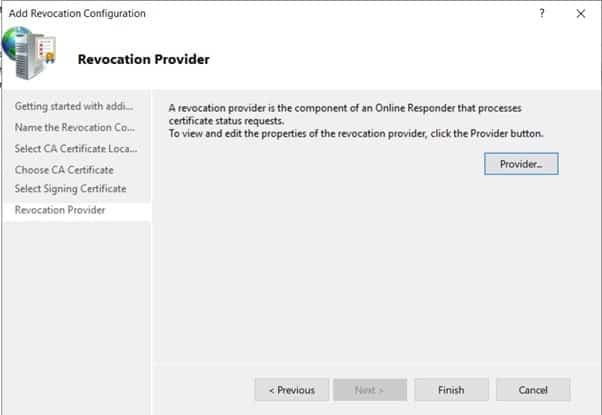Click the bold Revocation Provider heading
The width and height of the screenshot is (602, 415).
(143, 59)
